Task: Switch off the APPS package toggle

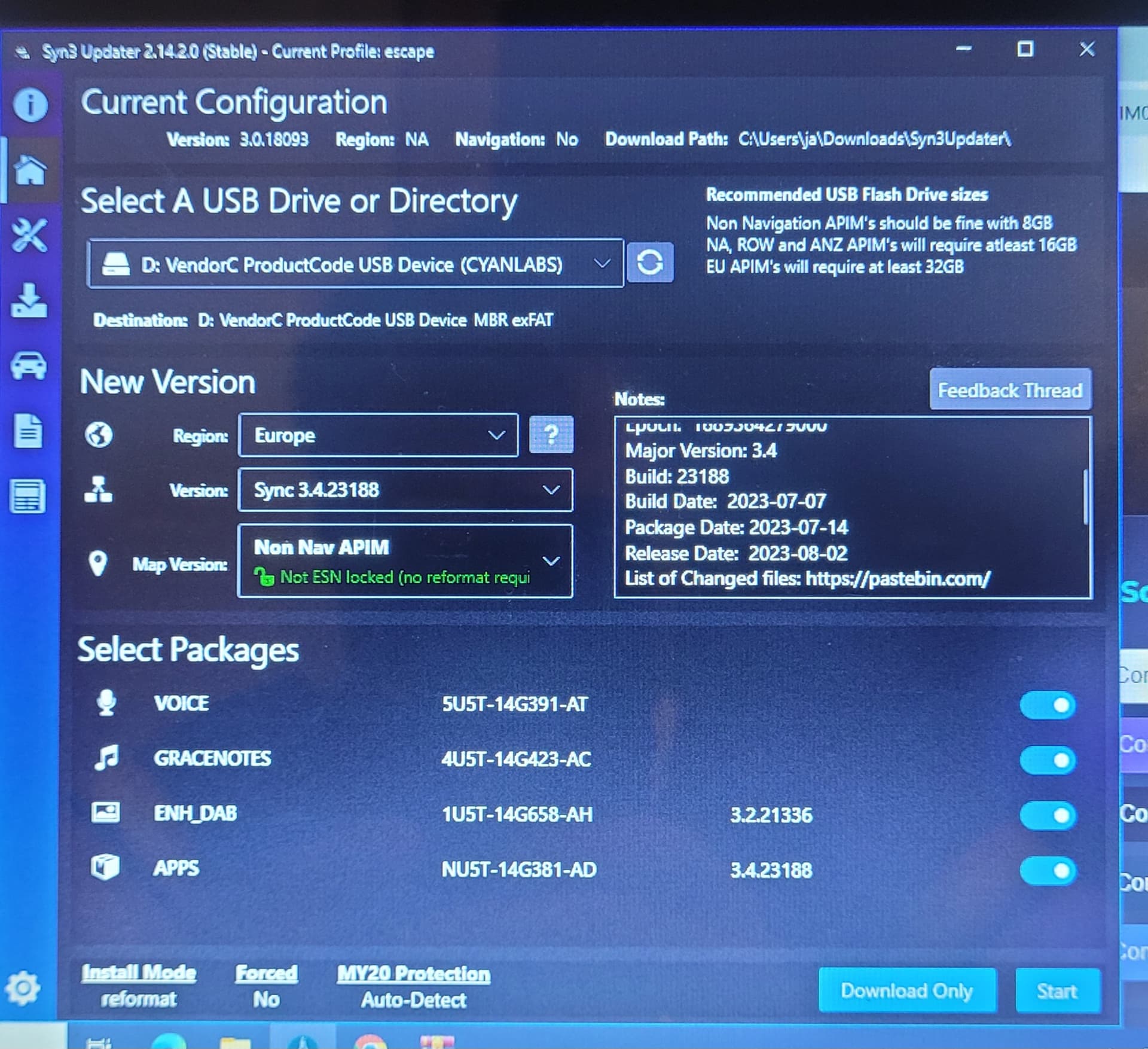Action: (1048, 871)
